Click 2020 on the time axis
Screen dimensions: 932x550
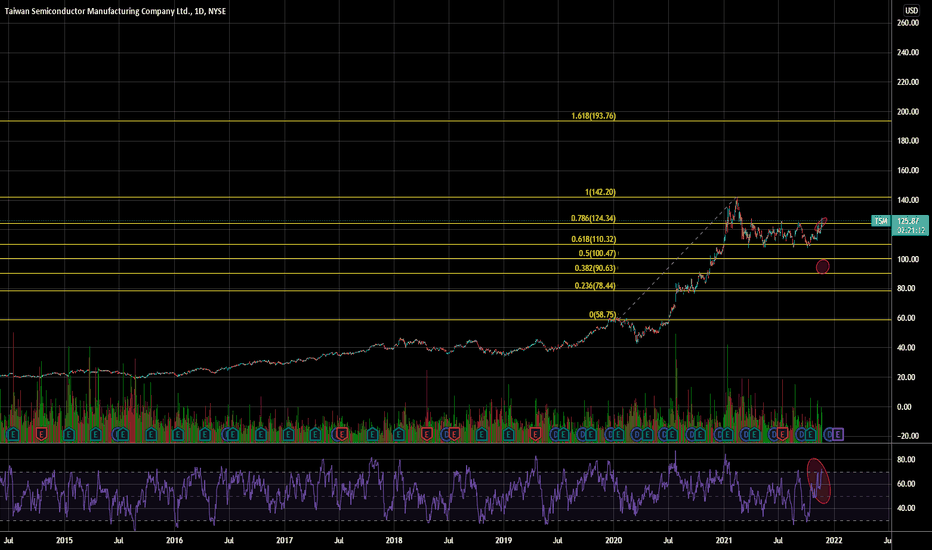click(613, 540)
